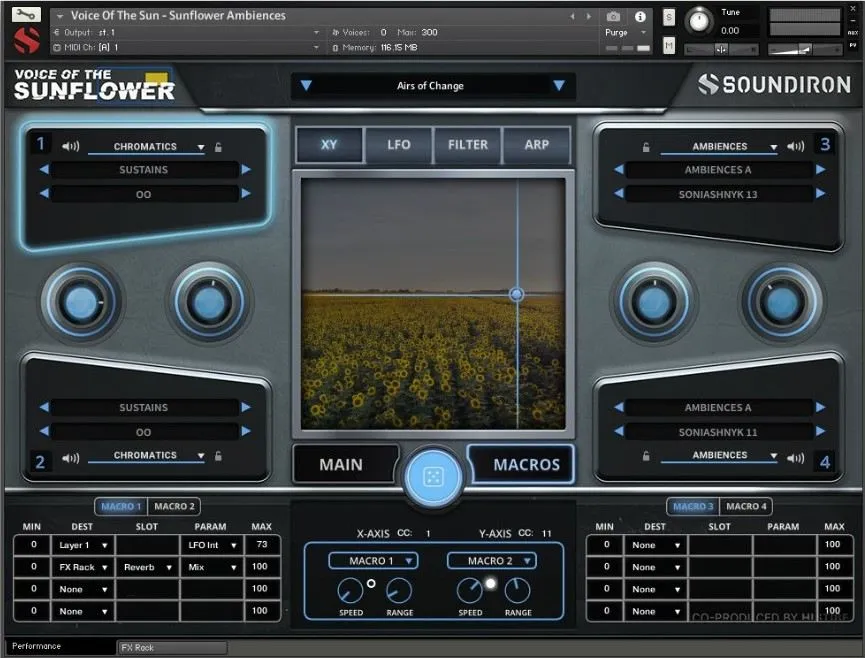Image resolution: width=865 pixels, height=658 pixels.
Task: Click the X-axis SPEED knob
Action: pos(350,591)
